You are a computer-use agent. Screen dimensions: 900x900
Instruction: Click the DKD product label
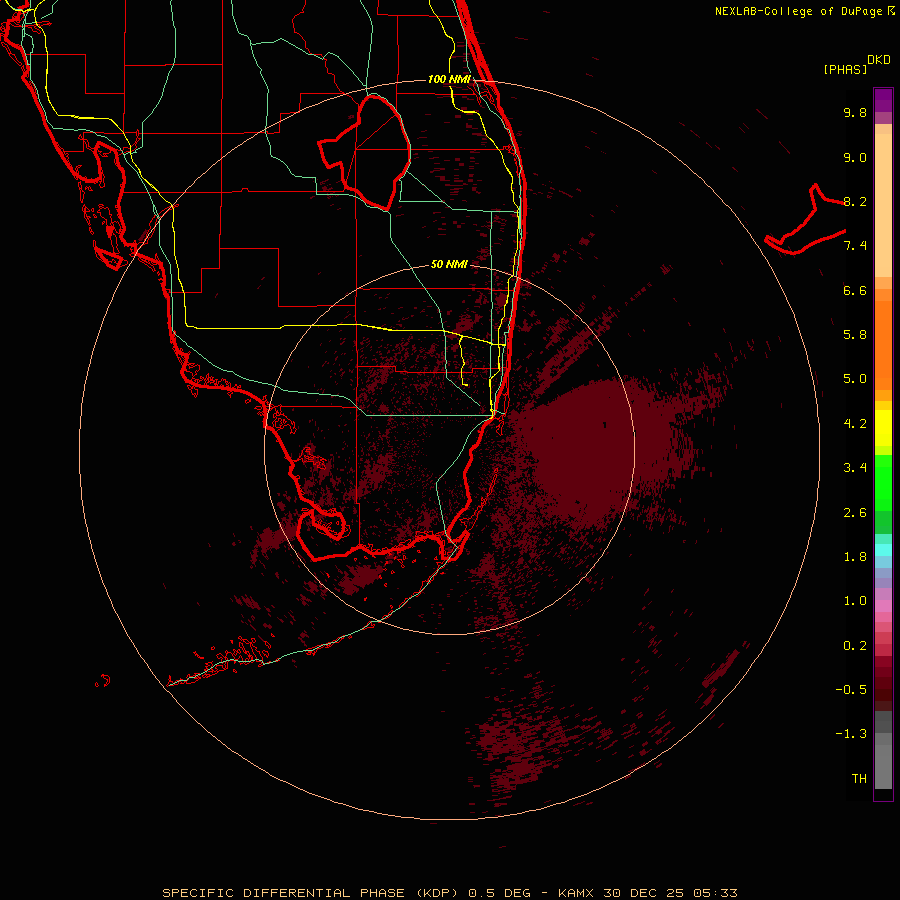(878, 60)
